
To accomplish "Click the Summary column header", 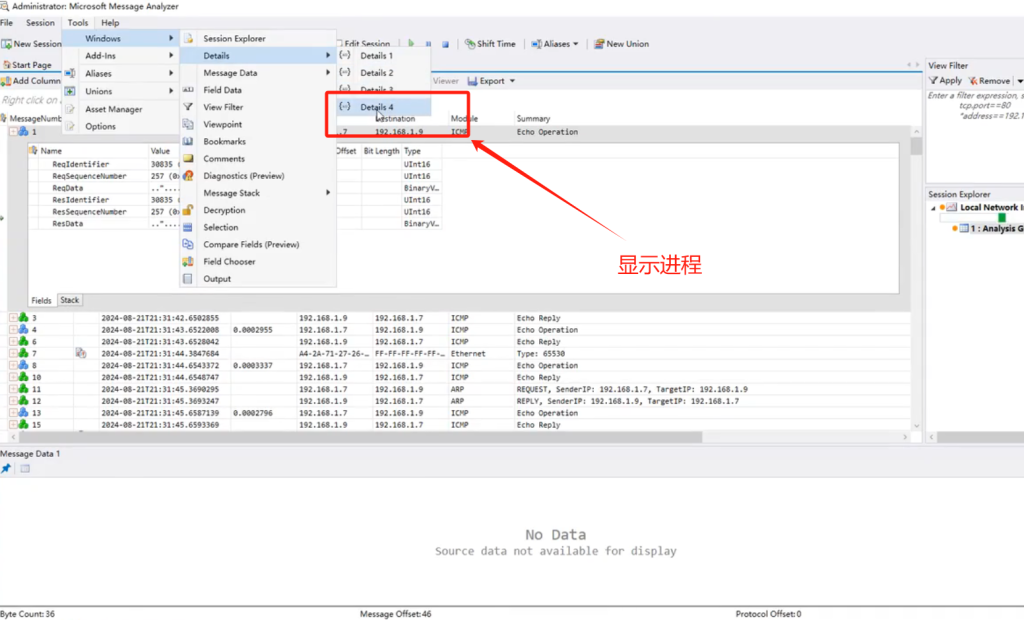I will tap(533, 118).
